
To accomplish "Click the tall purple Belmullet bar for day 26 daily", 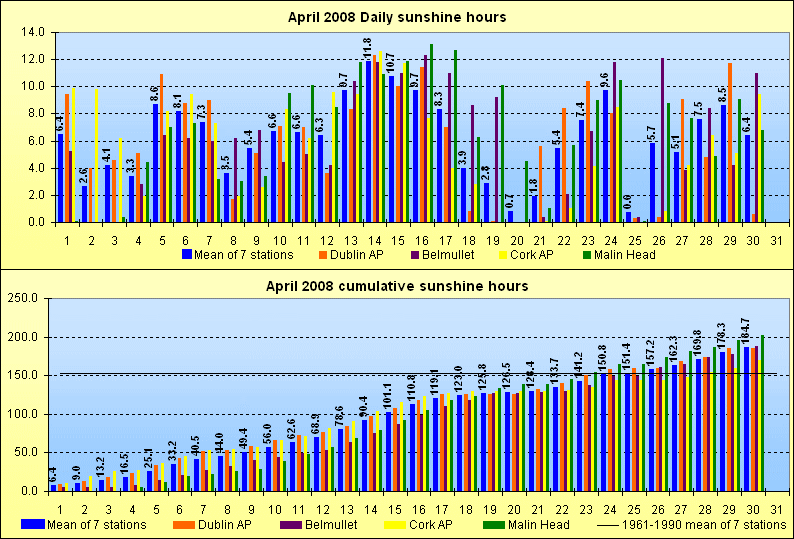I will [x=662, y=140].
